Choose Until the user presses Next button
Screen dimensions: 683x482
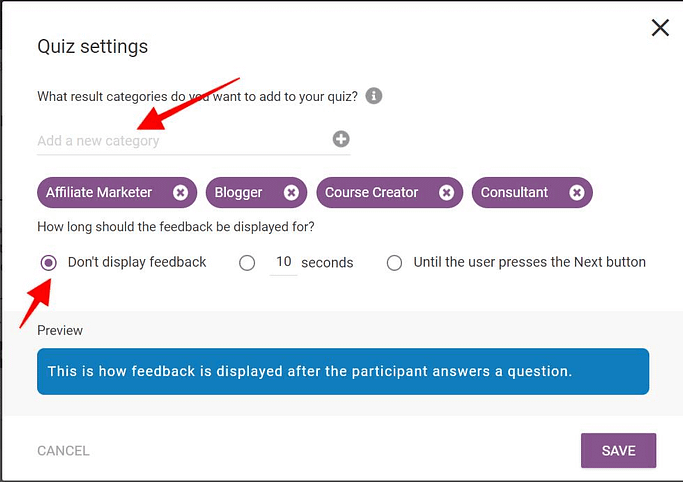click(394, 263)
